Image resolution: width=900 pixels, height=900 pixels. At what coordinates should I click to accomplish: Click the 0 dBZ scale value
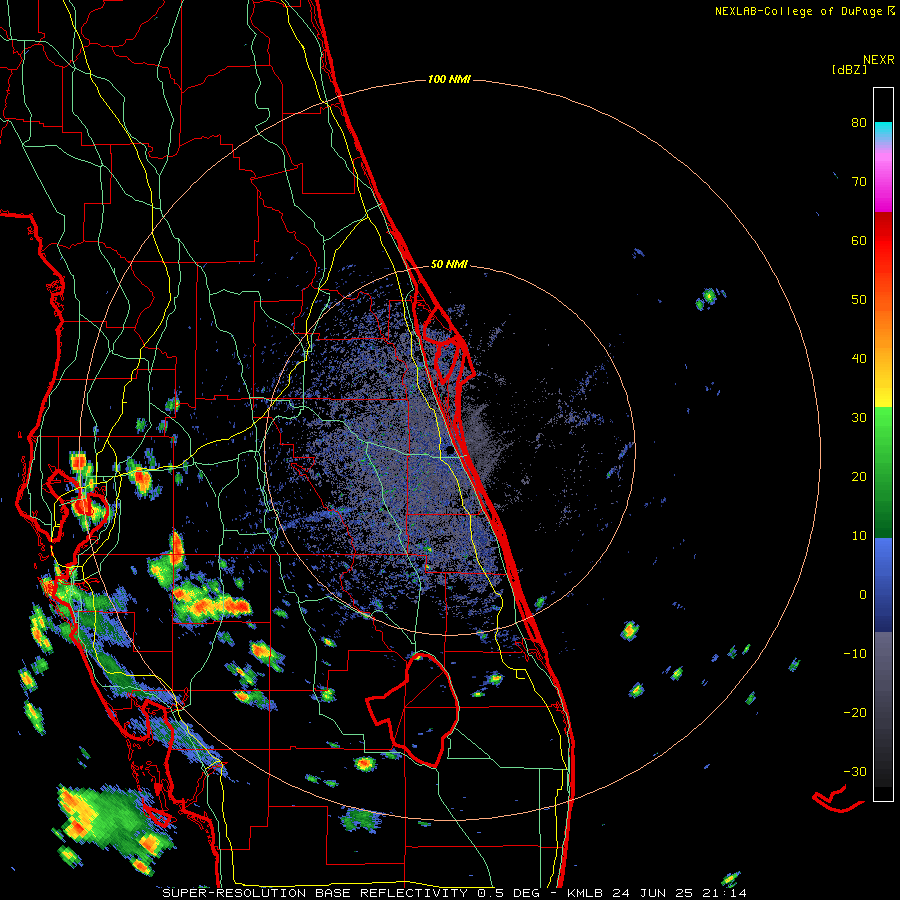tap(863, 595)
